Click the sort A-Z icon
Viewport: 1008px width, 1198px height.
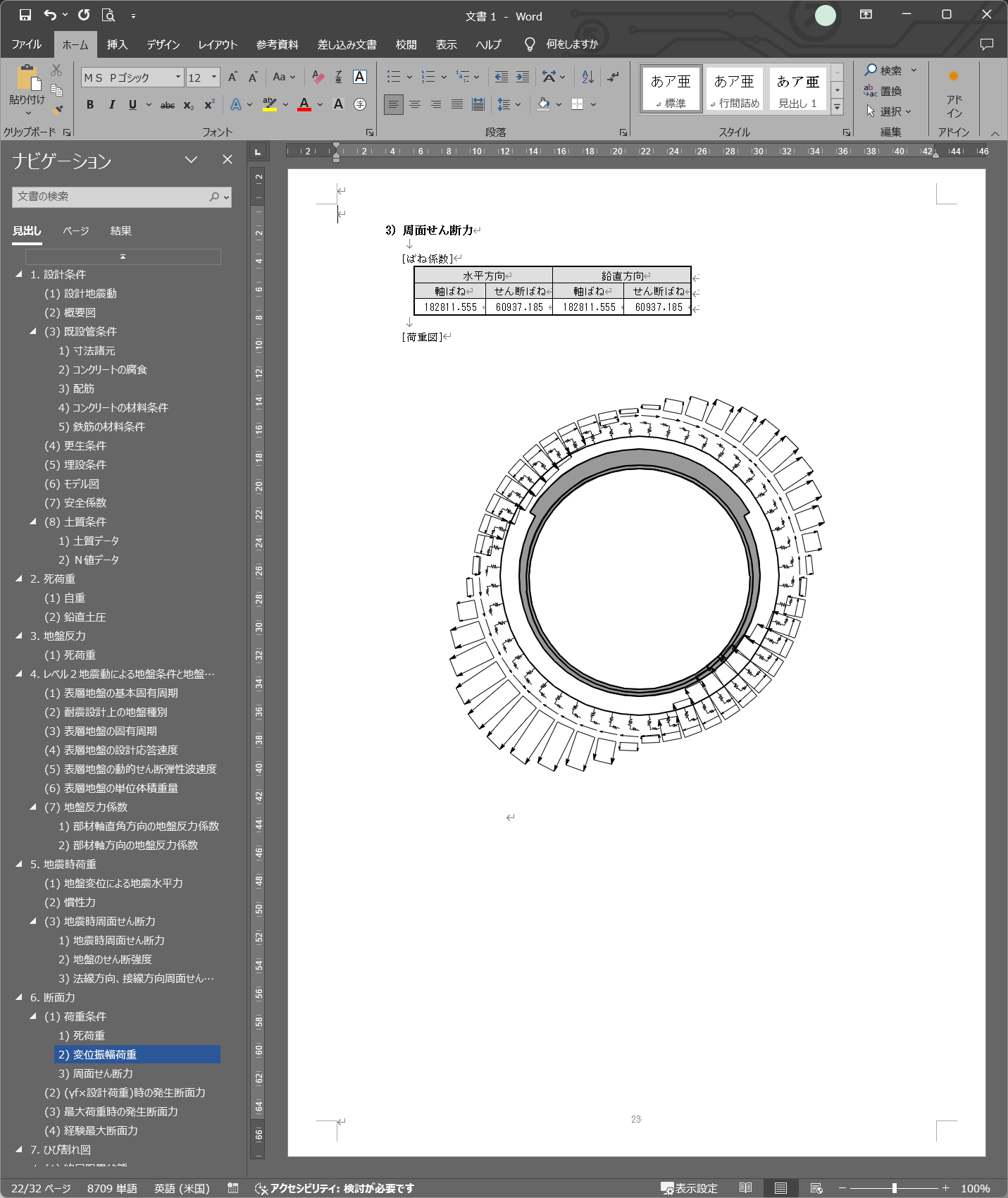pyautogui.click(x=587, y=77)
